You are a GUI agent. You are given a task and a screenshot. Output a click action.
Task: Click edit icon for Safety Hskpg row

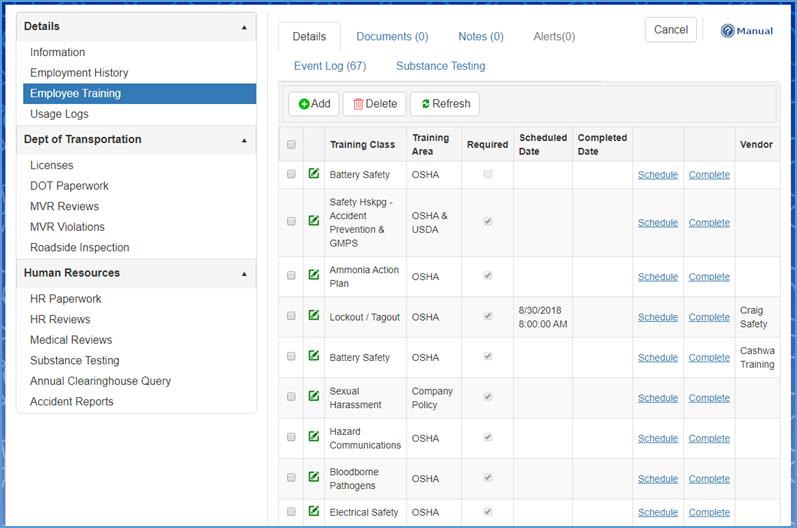coord(314,221)
